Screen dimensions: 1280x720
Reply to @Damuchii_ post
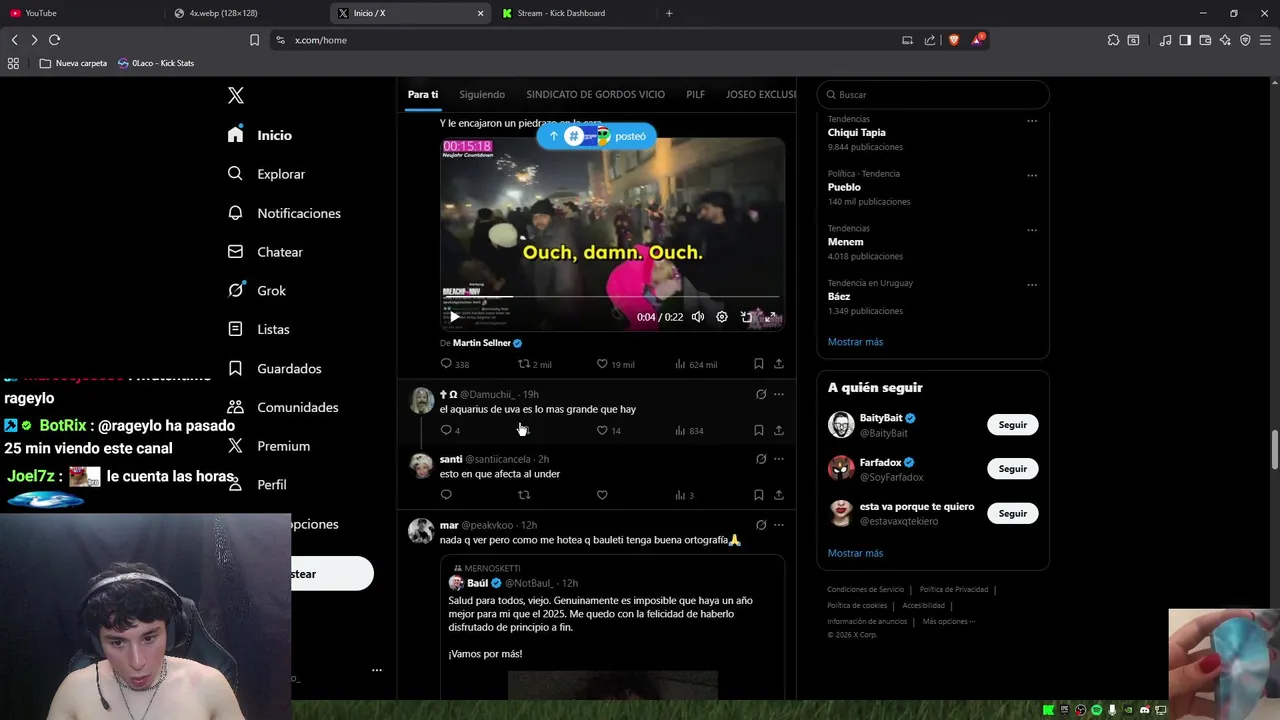(x=450, y=430)
